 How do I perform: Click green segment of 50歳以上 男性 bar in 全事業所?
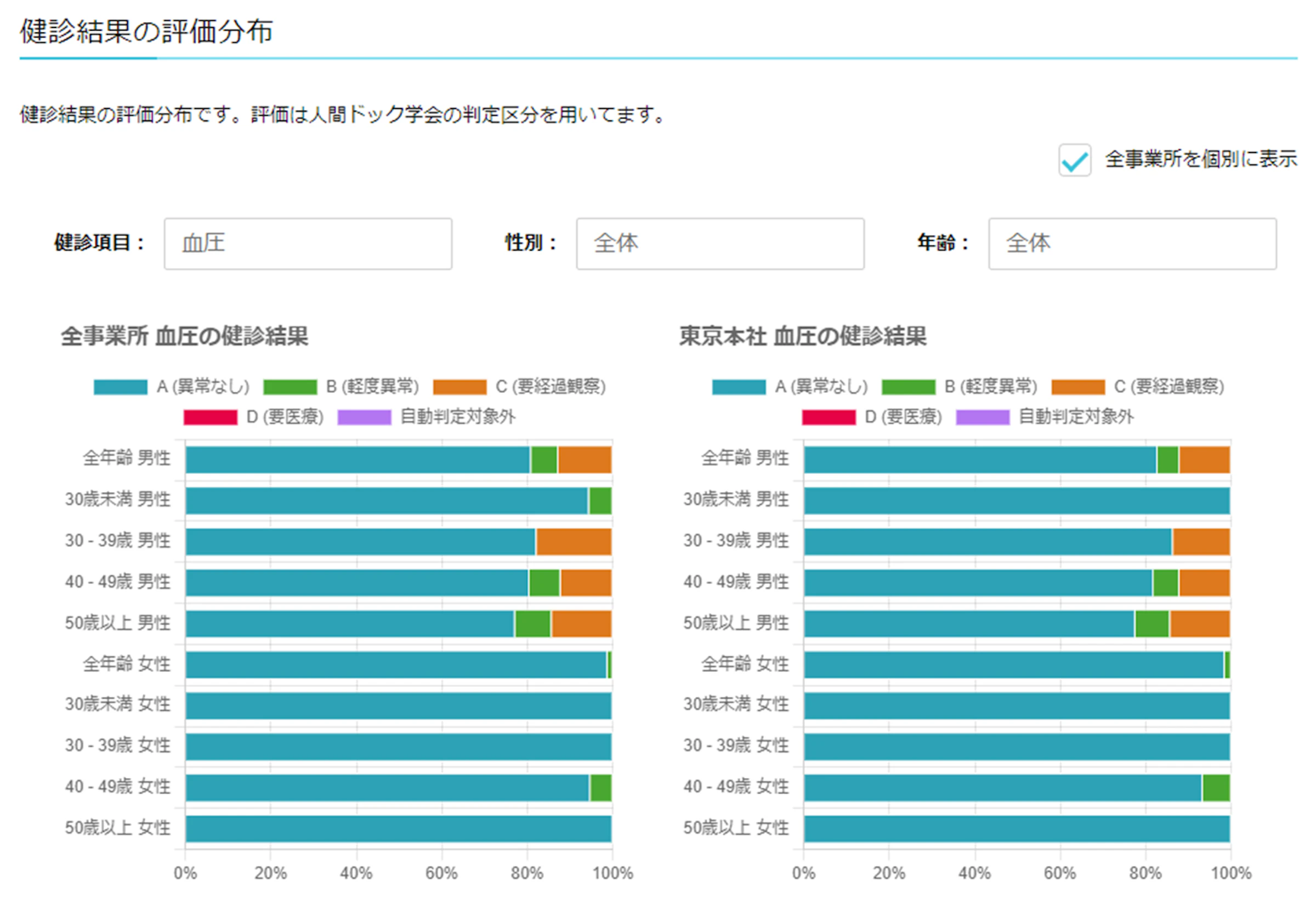(533, 624)
